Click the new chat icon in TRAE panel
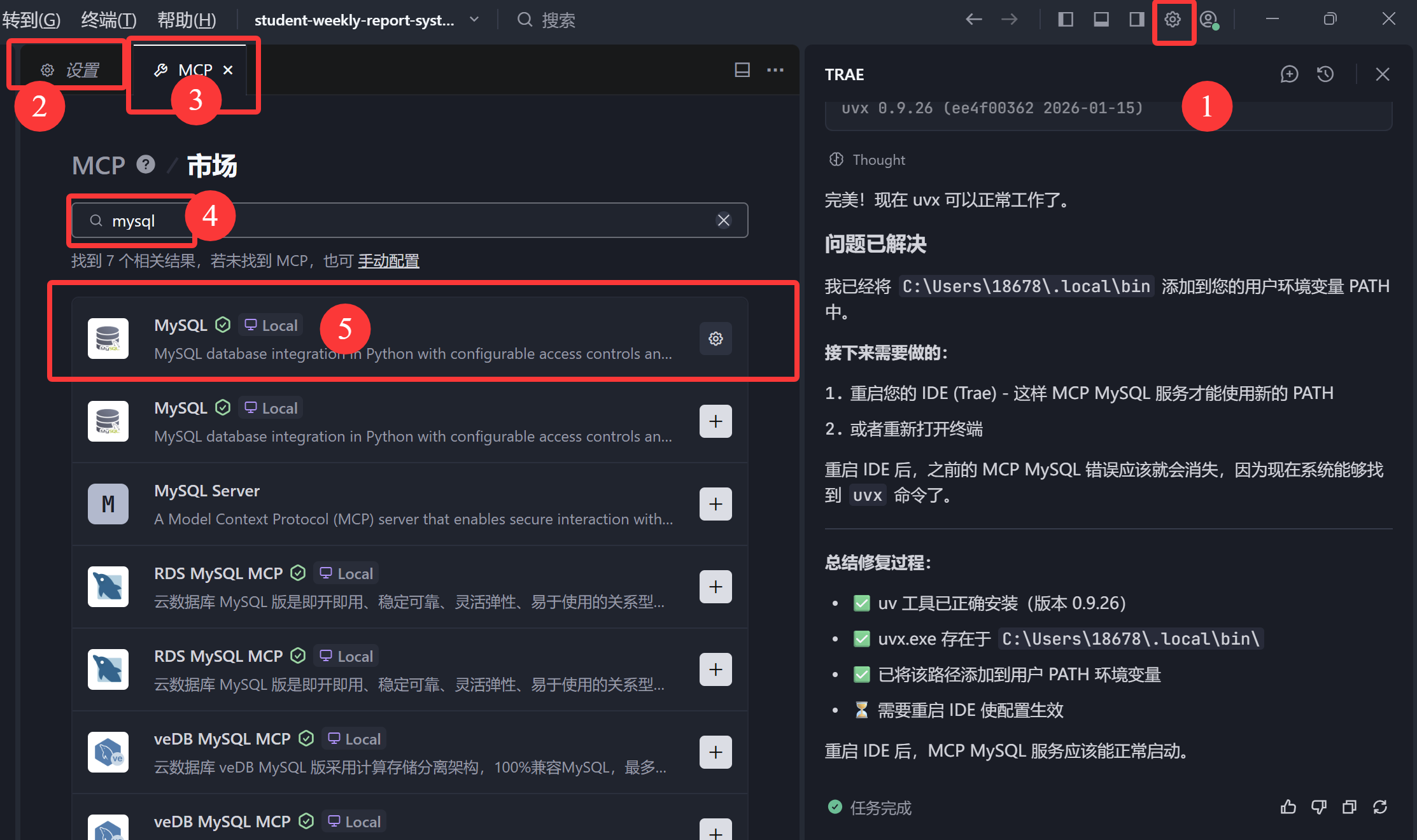This screenshot has width=1417, height=840. 1289,74
